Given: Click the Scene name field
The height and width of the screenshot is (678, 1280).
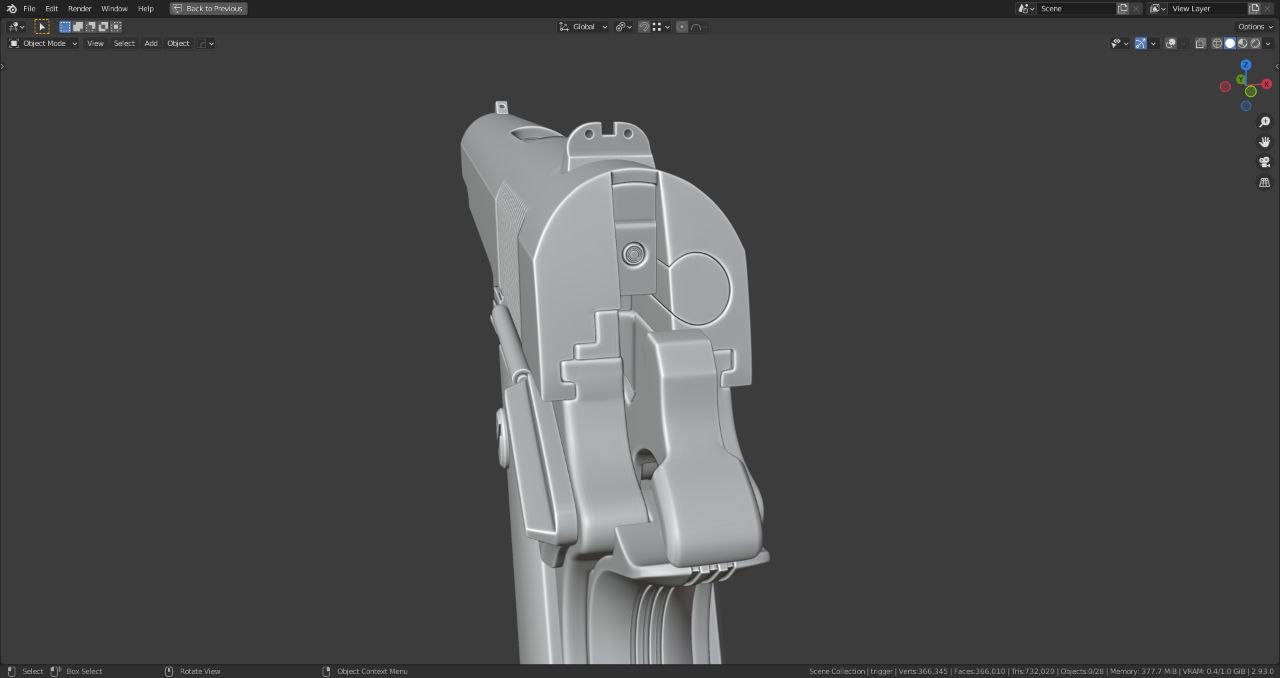Looking at the screenshot, I should tap(1076, 8).
